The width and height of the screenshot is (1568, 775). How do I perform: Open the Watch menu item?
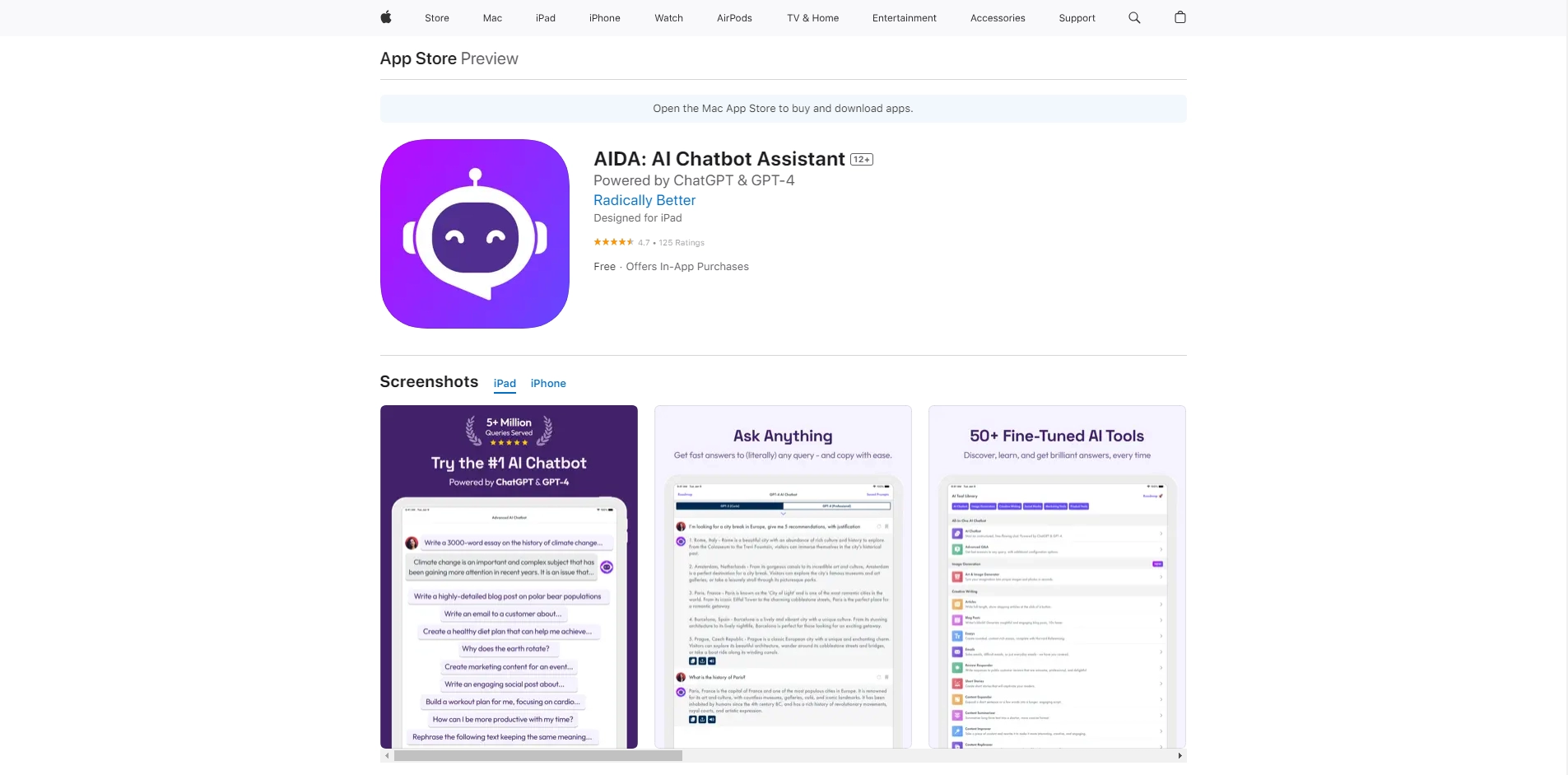pos(668,18)
